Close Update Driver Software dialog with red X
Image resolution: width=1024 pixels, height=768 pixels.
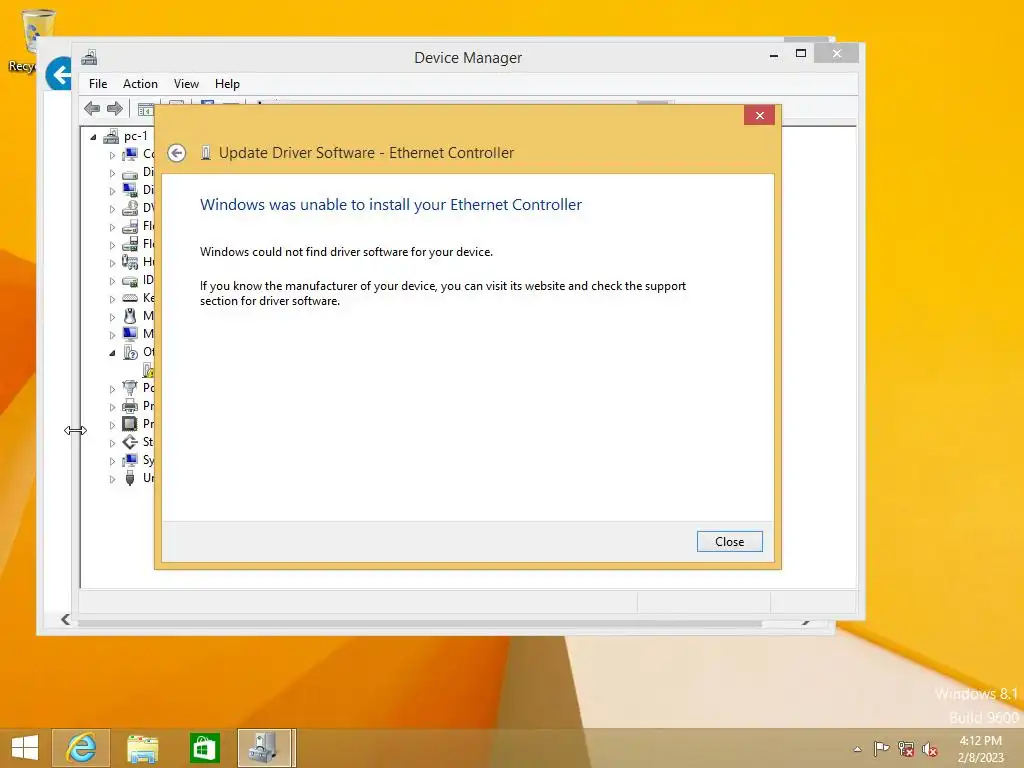coord(760,116)
